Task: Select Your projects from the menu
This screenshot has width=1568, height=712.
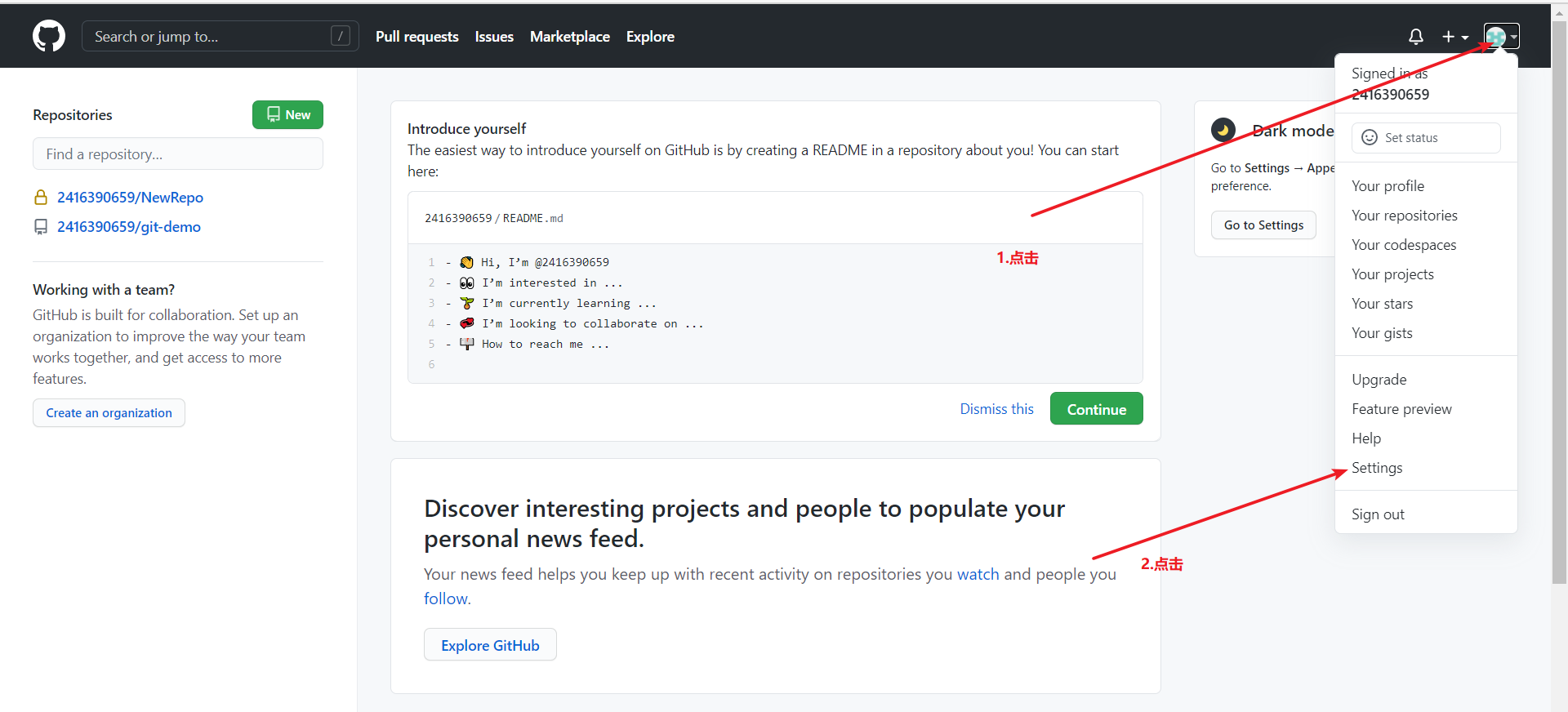Action: tap(1392, 274)
